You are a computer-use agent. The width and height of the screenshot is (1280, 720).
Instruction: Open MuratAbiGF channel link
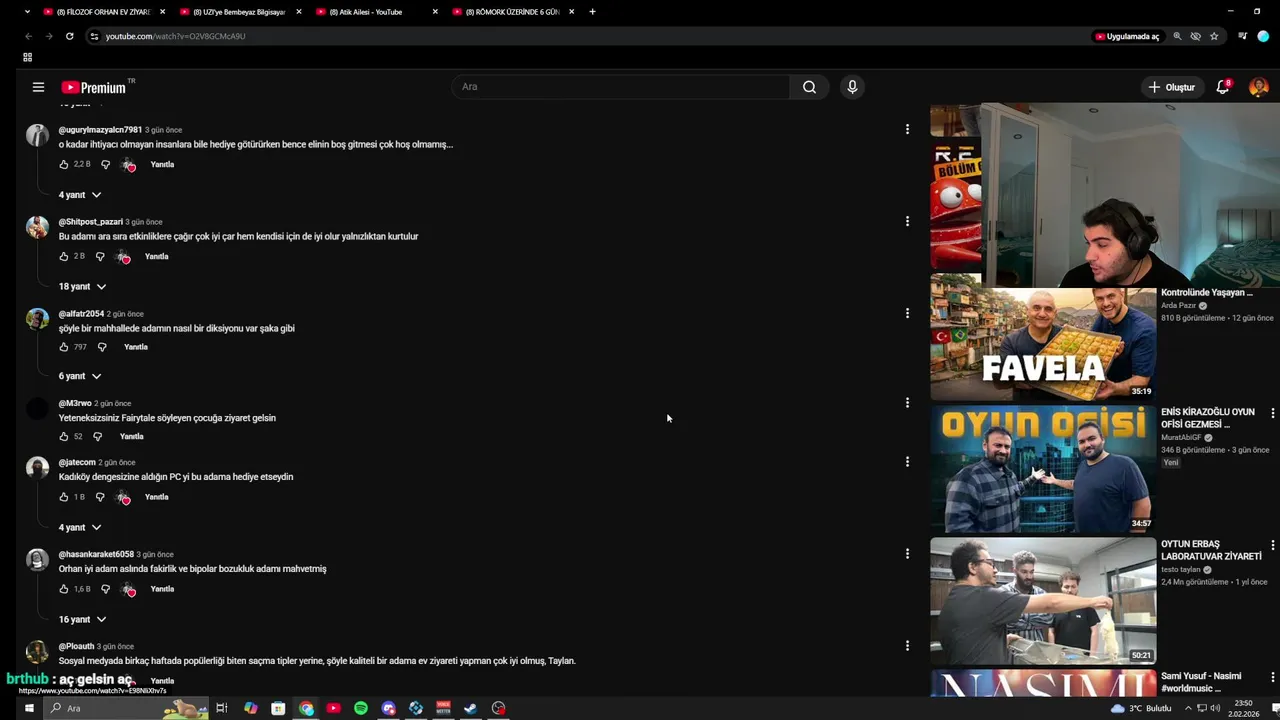[x=1181, y=437]
